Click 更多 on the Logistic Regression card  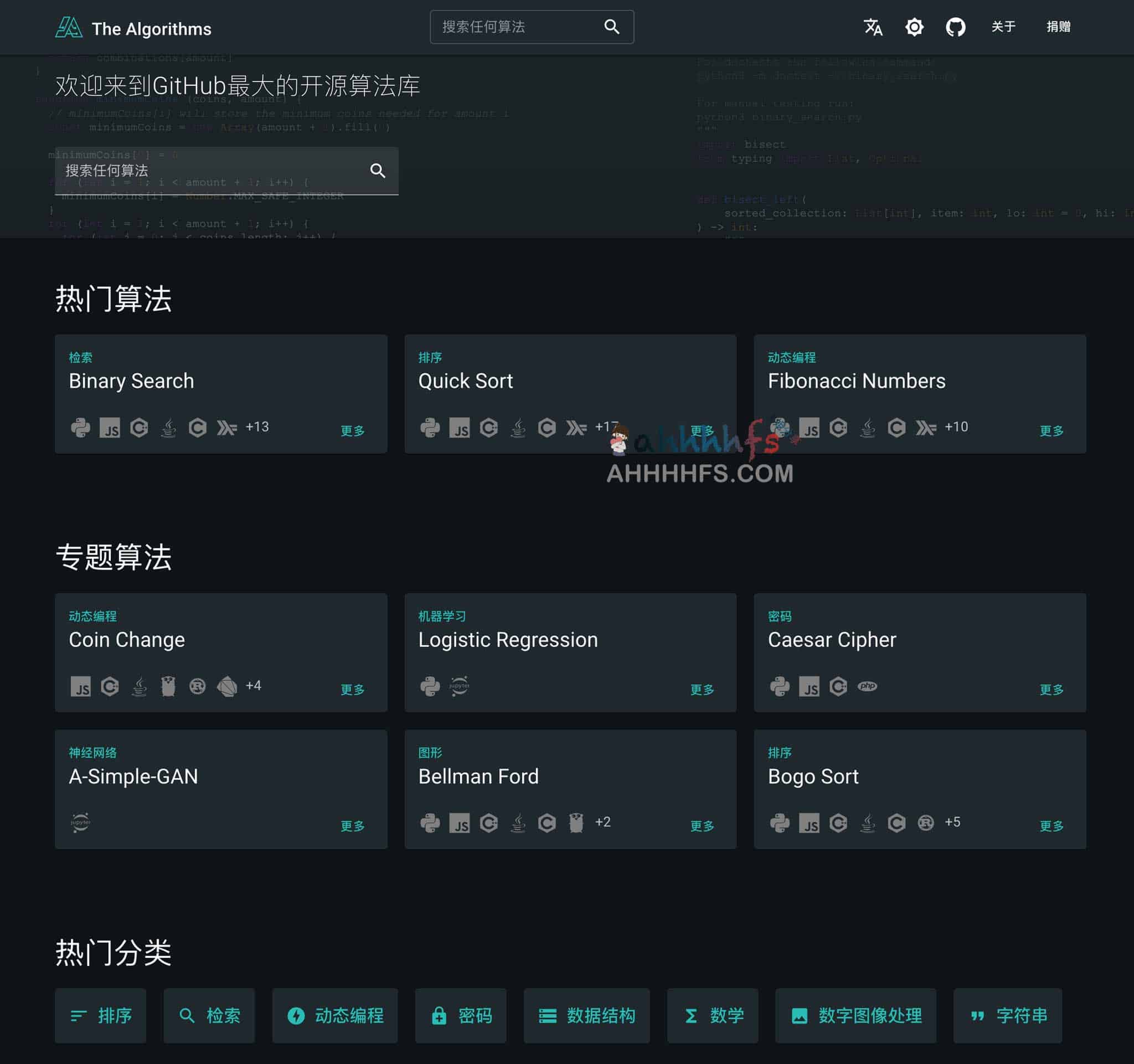tap(702, 689)
